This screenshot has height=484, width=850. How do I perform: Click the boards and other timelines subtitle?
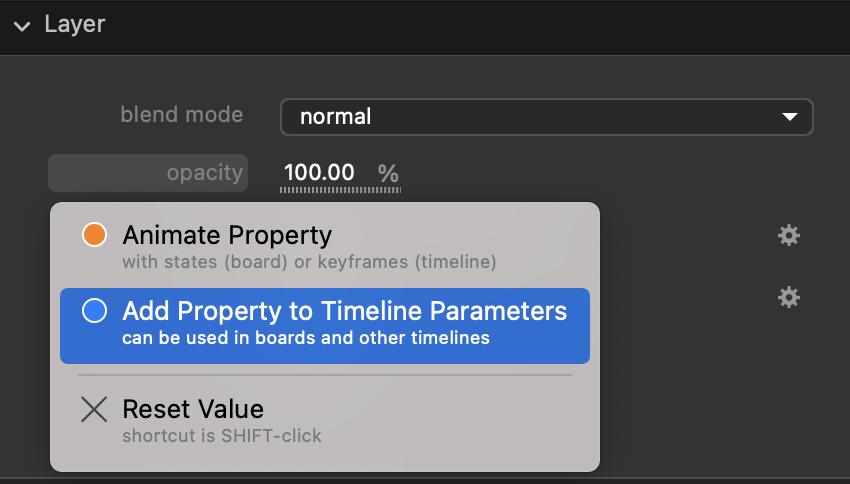[x=306, y=338]
